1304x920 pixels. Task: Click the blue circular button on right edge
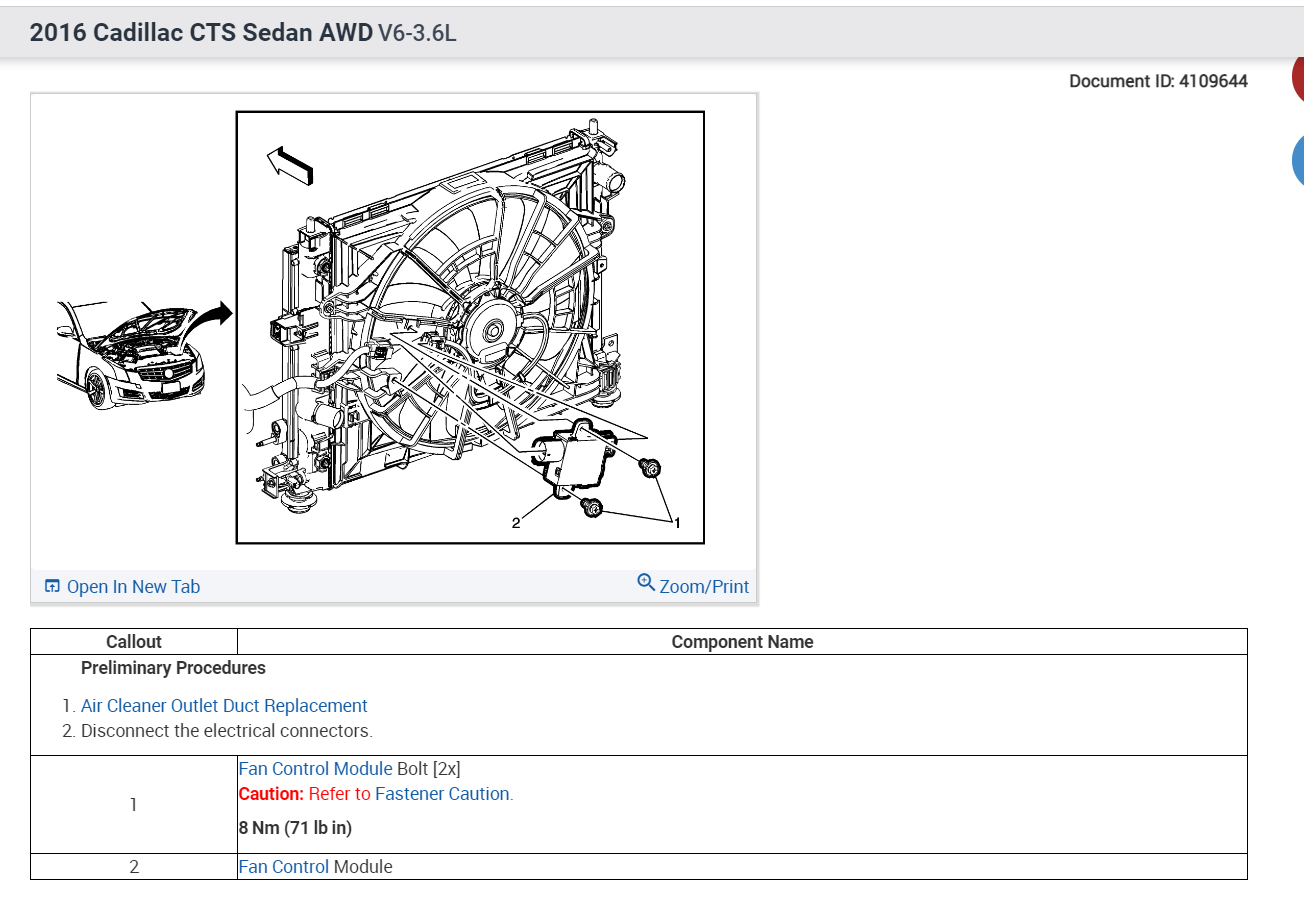(1298, 160)
